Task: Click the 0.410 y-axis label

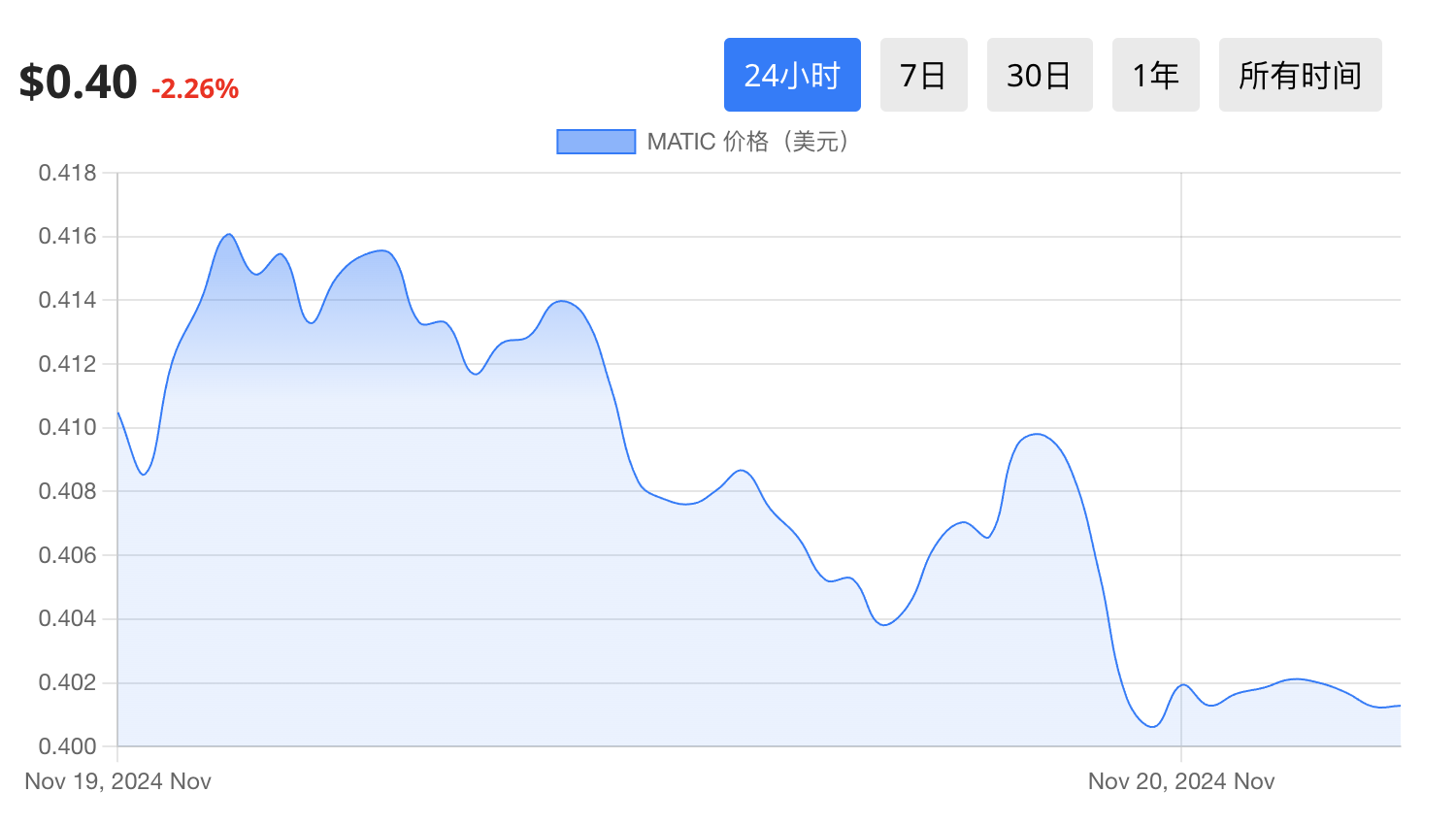Action: [x=68, y=427]
